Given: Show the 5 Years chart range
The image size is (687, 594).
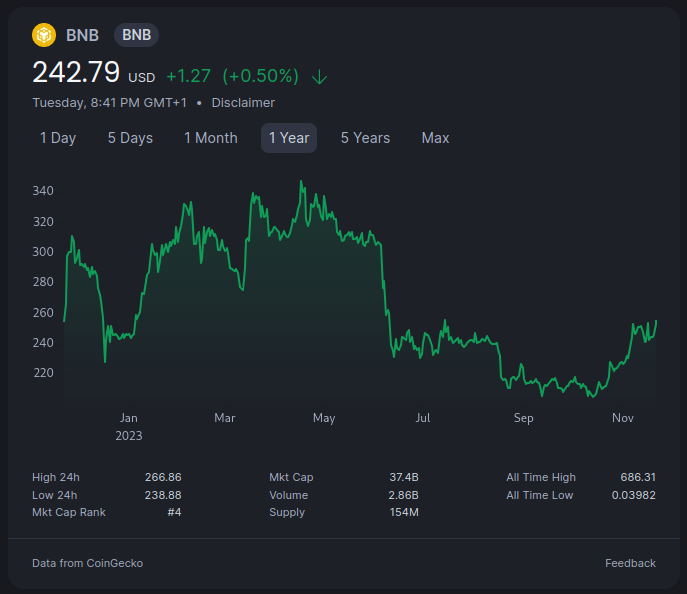Looking at the screenshot, I should 365,138.
